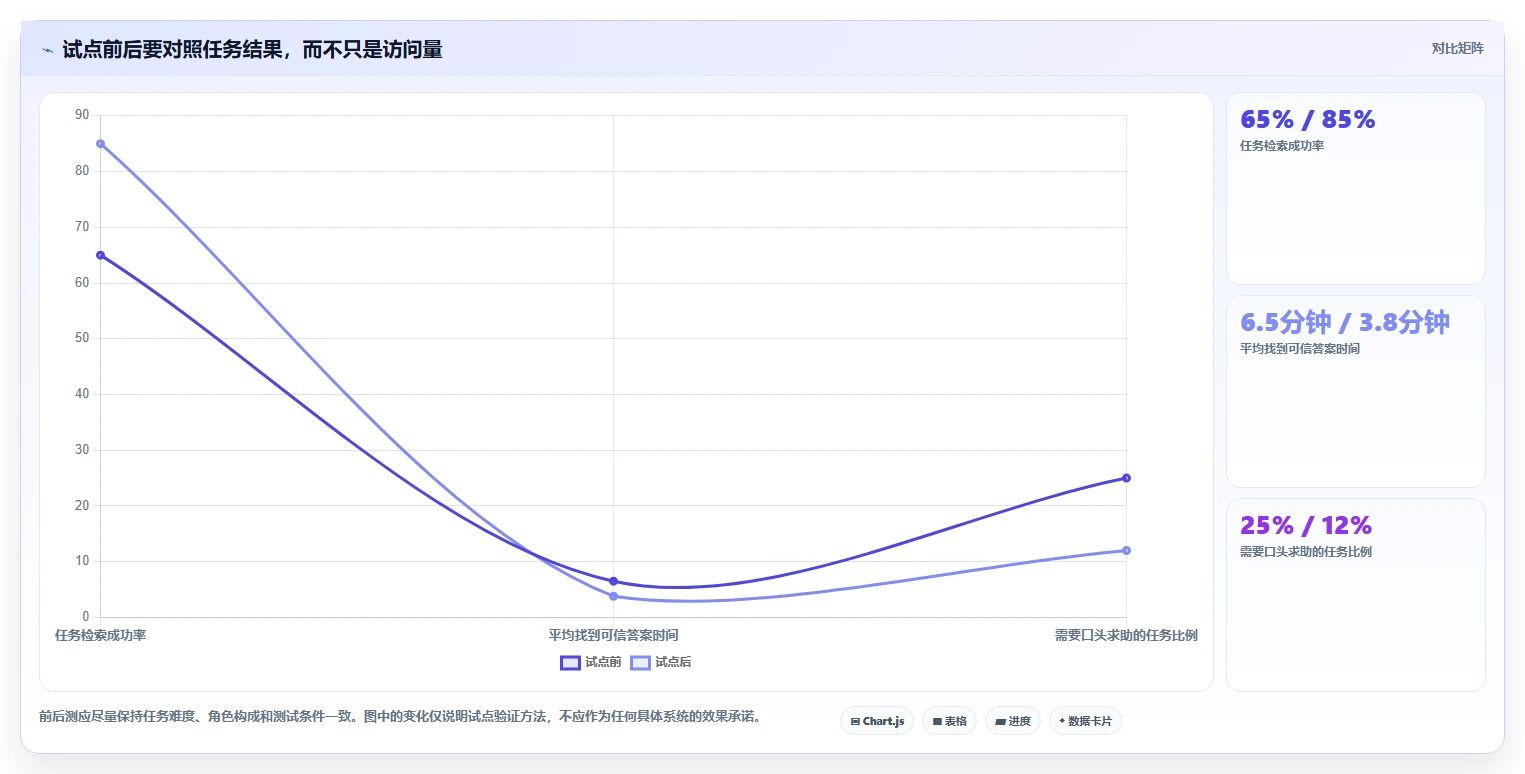Viewport: 1525px width, 774px height.
Task: Select the 表格 chip
Action: coord(949,721)
